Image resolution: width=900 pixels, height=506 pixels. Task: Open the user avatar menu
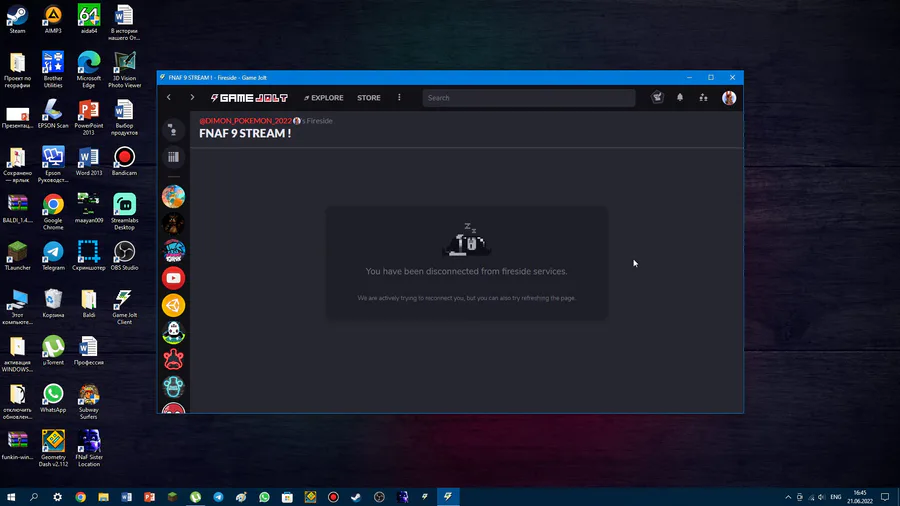[729, 98]
